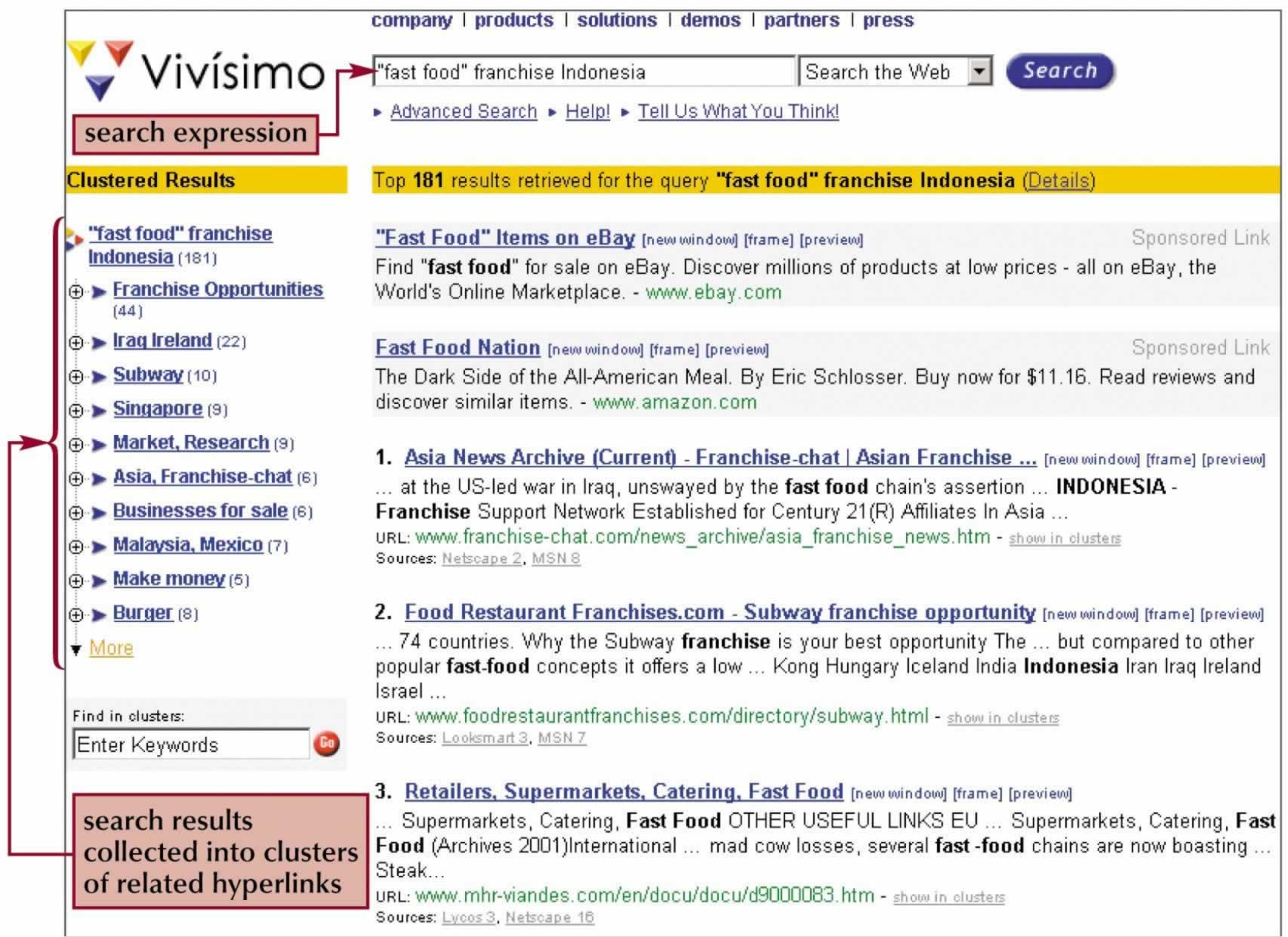The height and width of the screenshot is (937, 1288).
Task: Expand the Asia, Franchise-chat cluster
Action: click(76, 479)
